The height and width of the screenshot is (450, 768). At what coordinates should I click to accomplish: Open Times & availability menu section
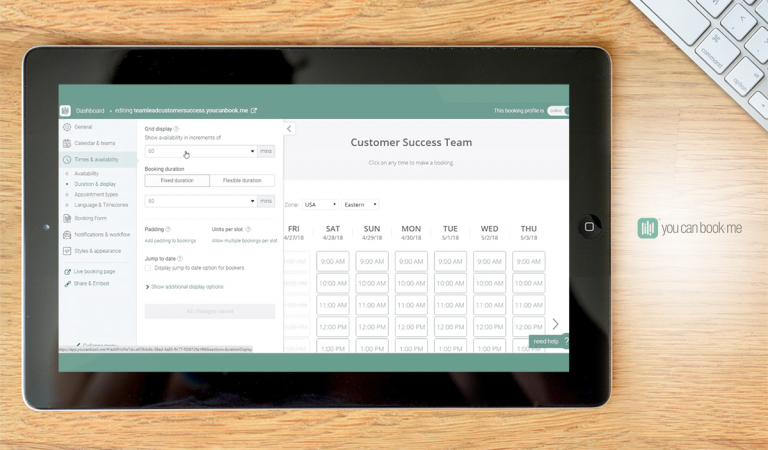tap(96, 160)
